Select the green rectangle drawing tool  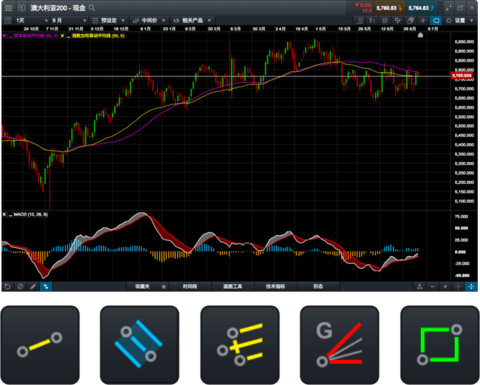point(440,345)
